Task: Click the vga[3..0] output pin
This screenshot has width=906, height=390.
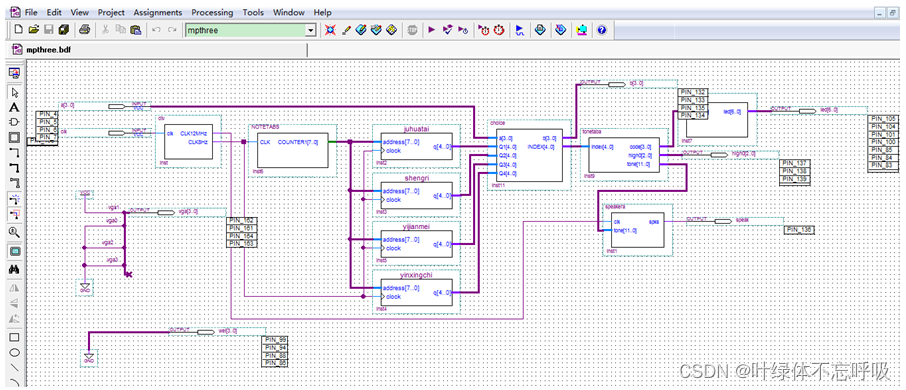Action: pyautogui.click(x=166, y=212)
